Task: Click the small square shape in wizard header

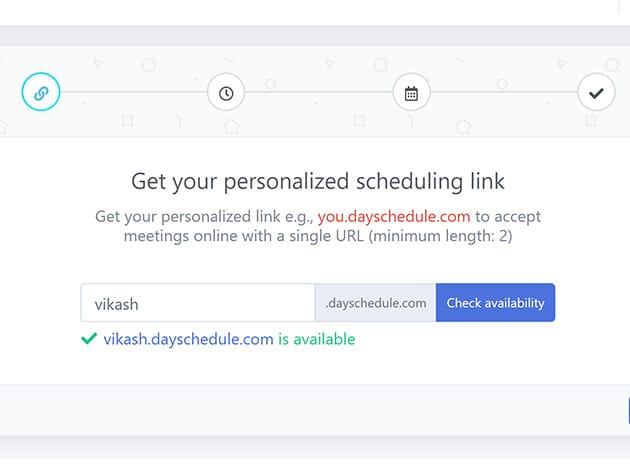Action: [x=127, y=121]
